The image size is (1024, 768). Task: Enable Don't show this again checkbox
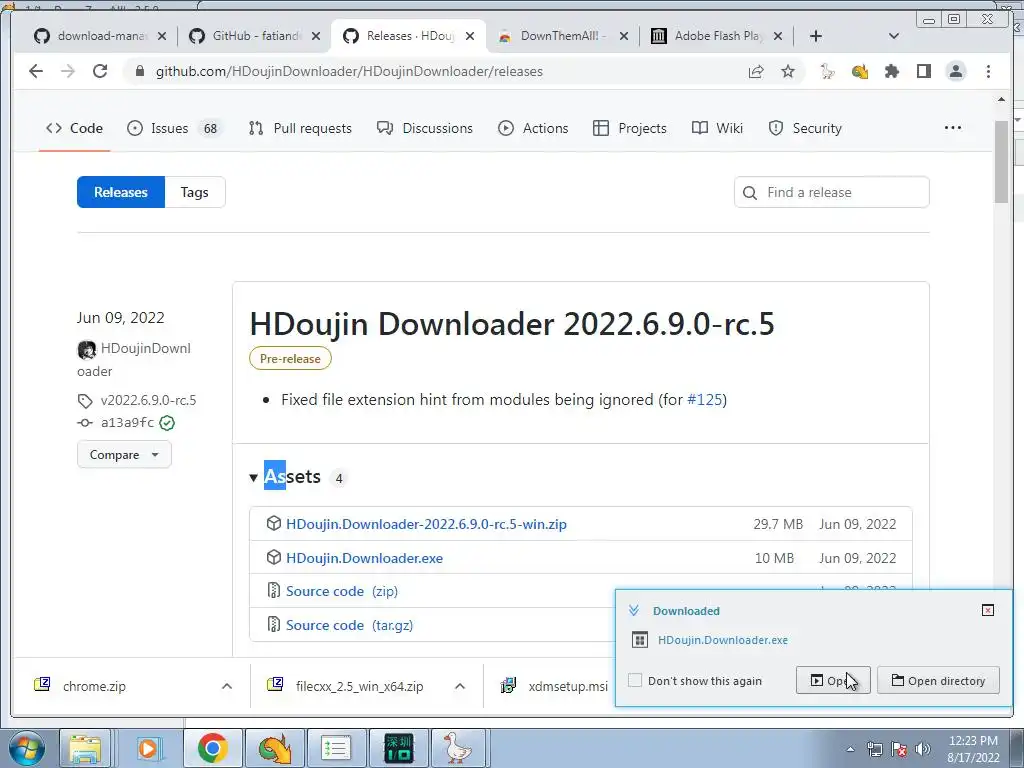(x=635, y=680)
